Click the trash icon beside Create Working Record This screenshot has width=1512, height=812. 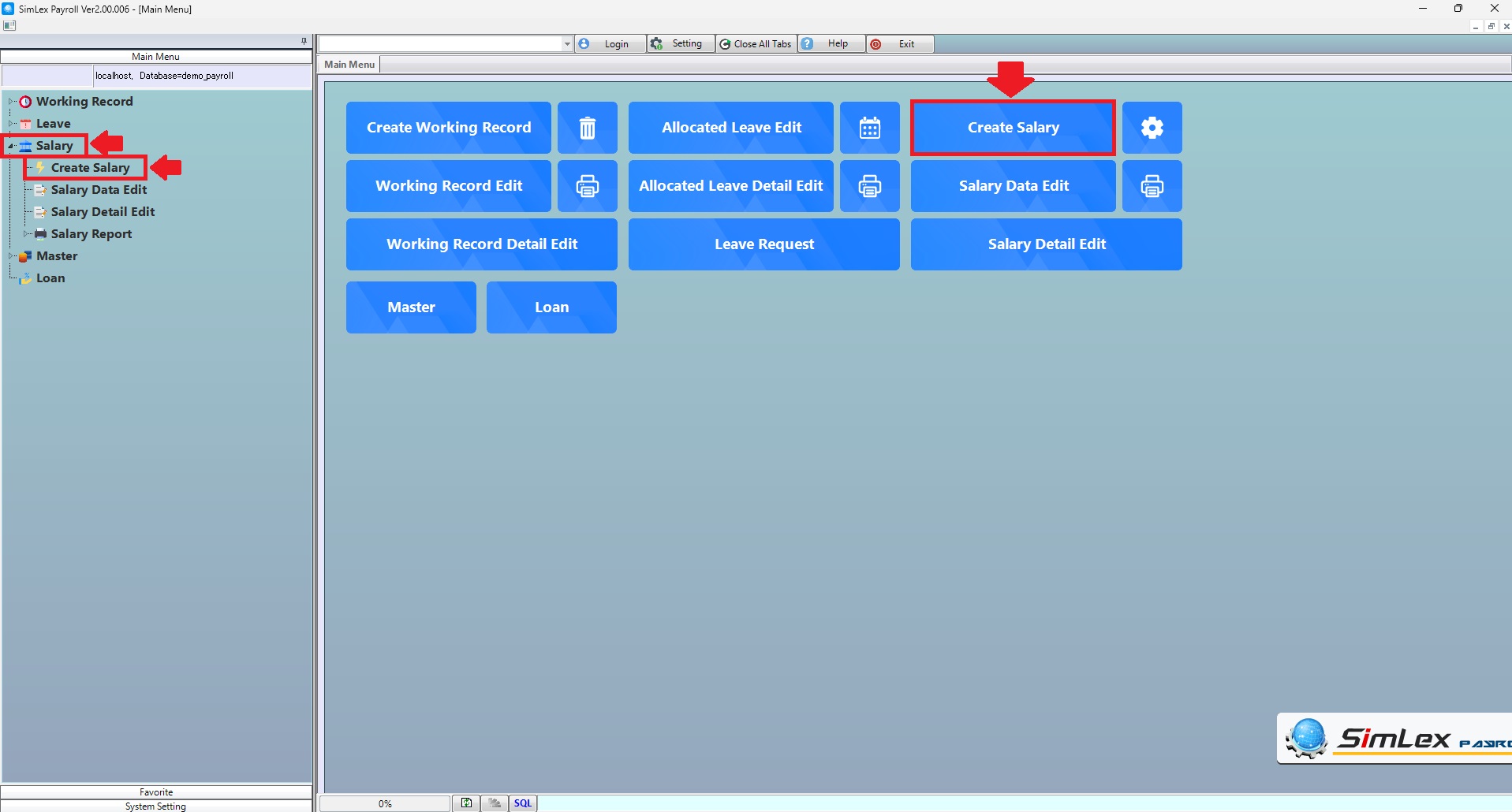(587, 128)
